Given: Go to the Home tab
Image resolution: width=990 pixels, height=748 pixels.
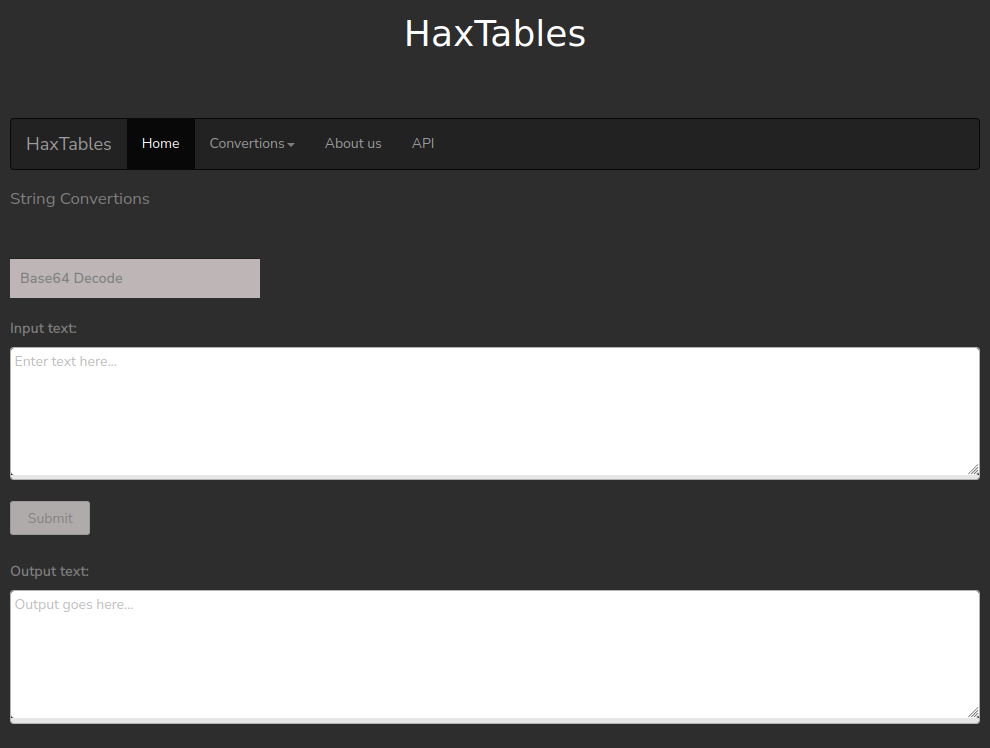Looking at the screenshot, I should tap(161, 144).
